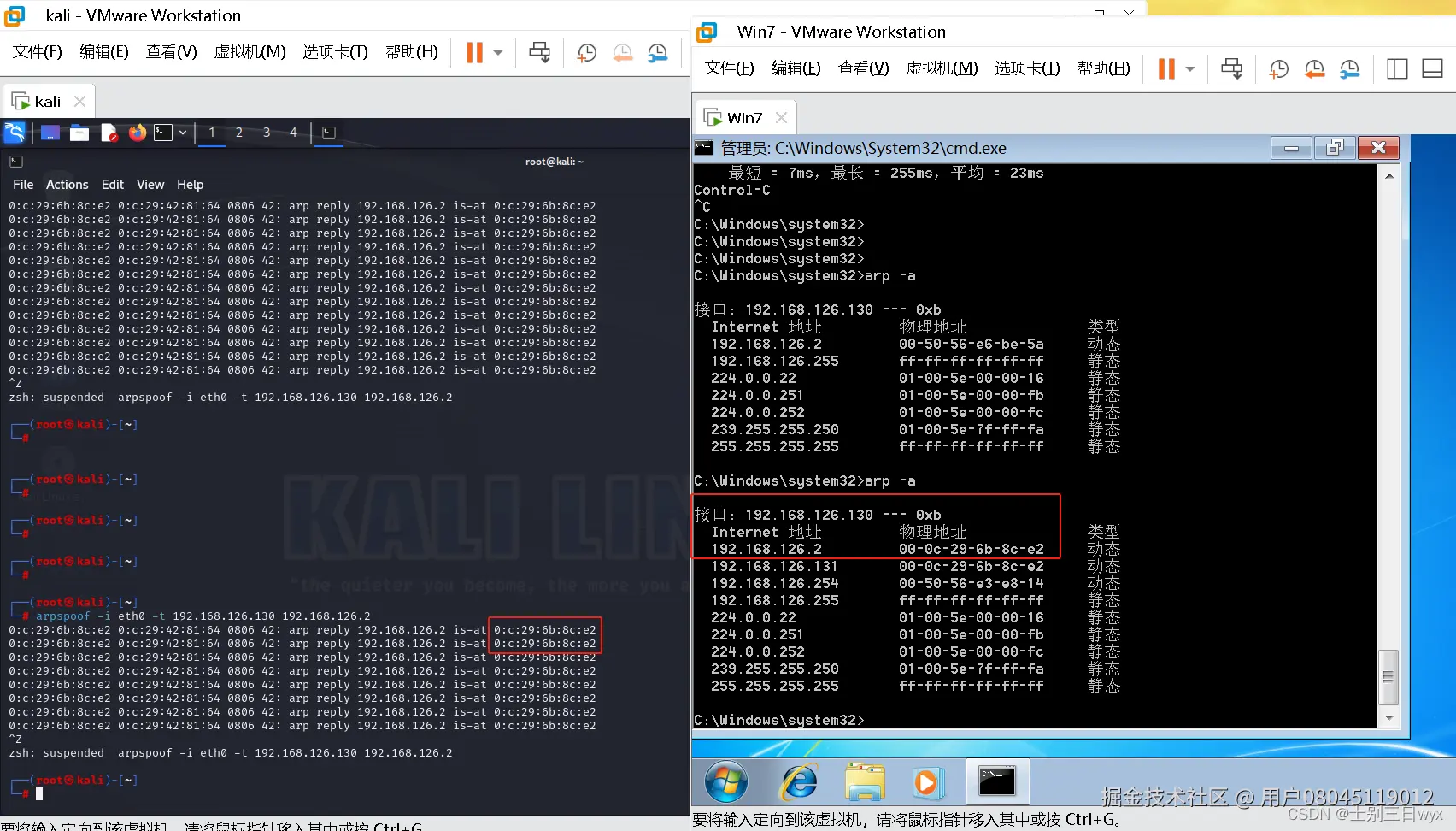The height and width of the screenshot is (831, 1456).
Task: Open 编辑(E) menu in kali window
Action: point(104,52)
